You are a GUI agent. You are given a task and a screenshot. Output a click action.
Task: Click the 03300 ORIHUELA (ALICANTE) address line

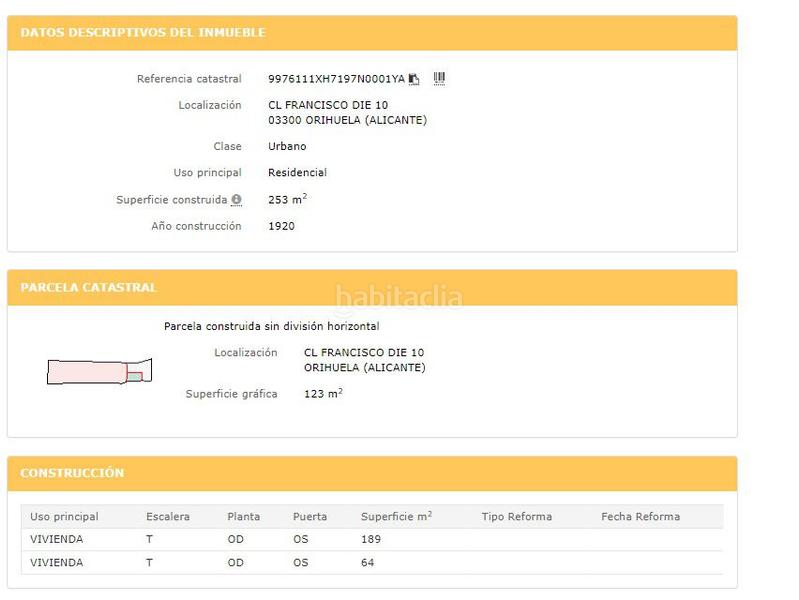(347, 121)
